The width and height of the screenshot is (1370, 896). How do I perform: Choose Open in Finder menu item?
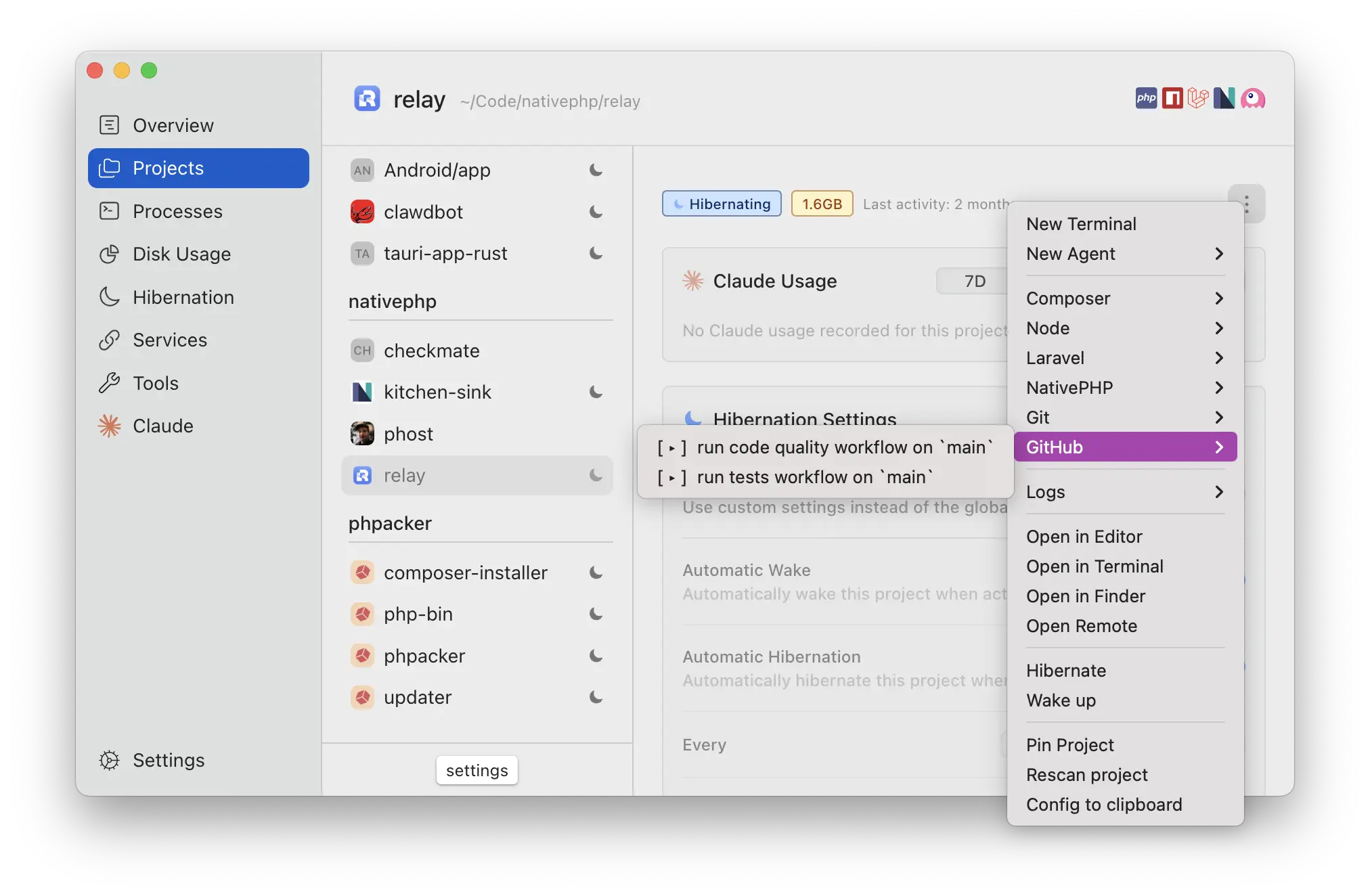1125,596
